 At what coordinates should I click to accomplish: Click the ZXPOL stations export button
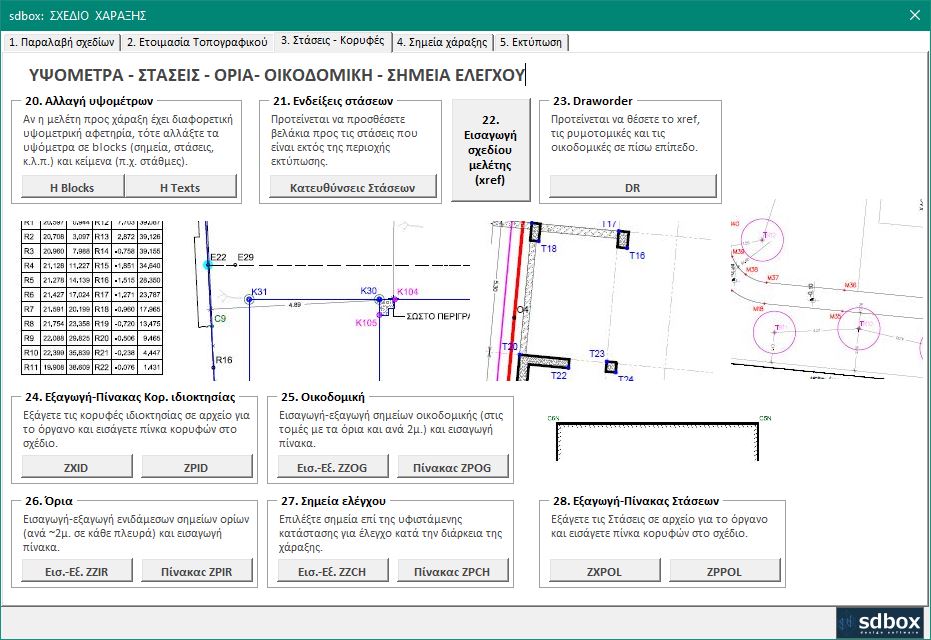point(608,571)
